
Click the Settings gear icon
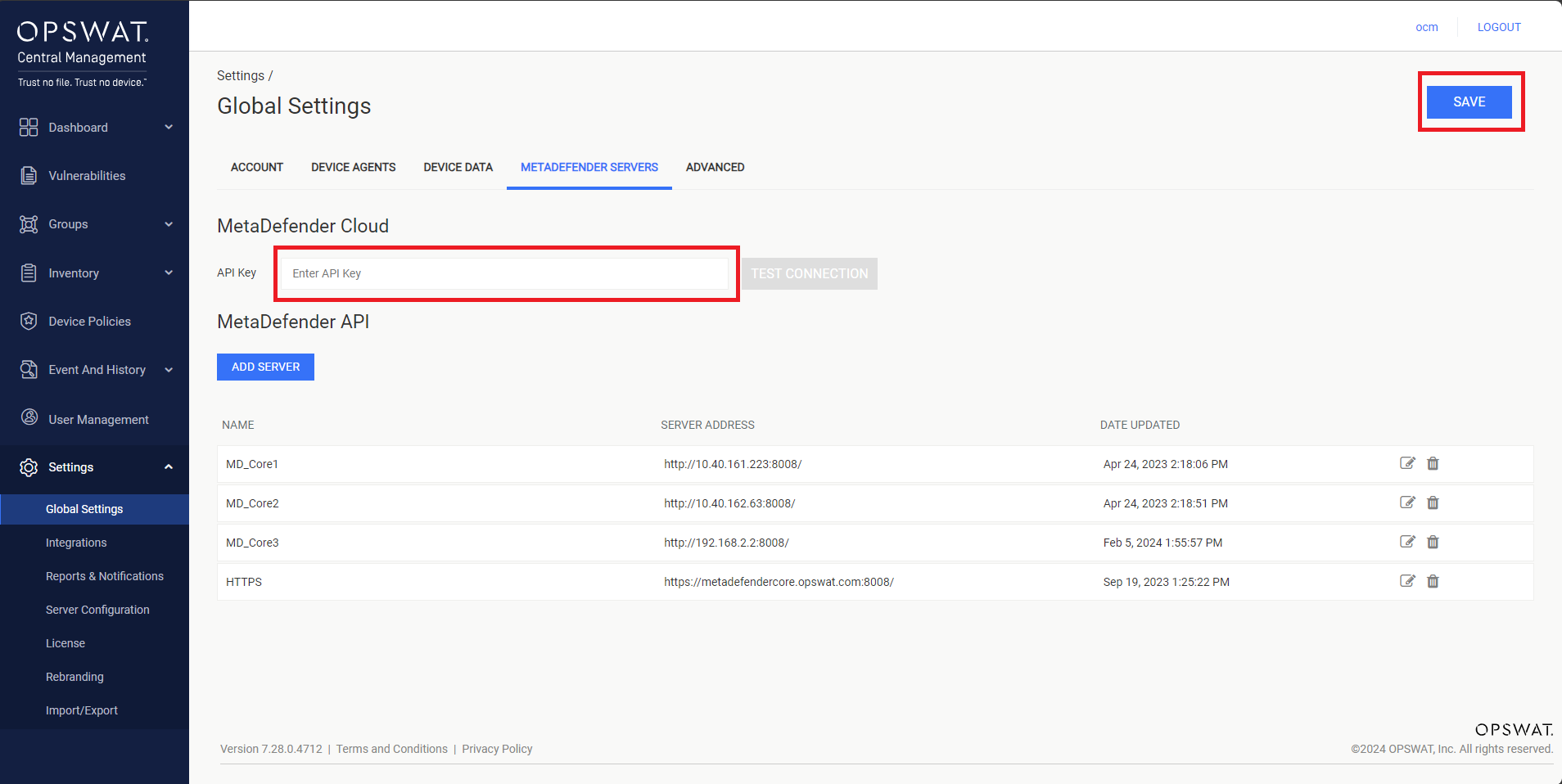point(29,467)
